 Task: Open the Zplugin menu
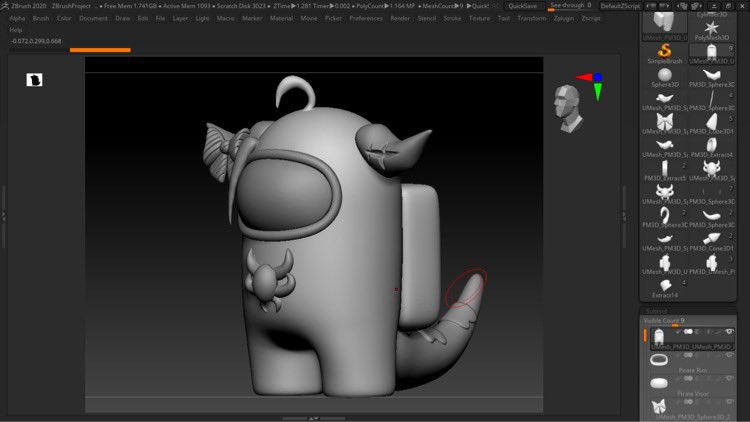[563, 18]
